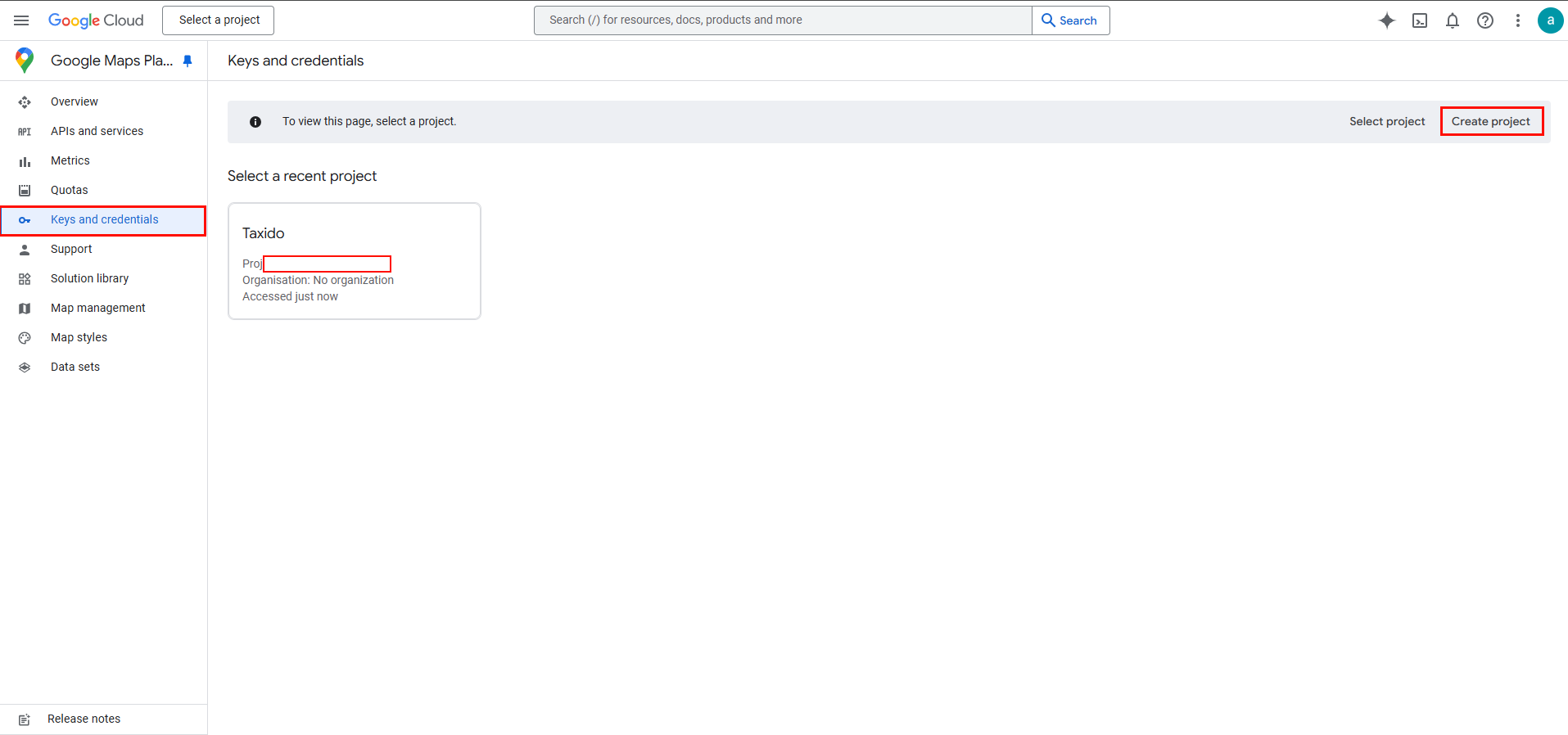The height and width of the screenshot is (735, 1568).
Task: Open the main navigation hamburger menu
Action: tap(21, 20)
